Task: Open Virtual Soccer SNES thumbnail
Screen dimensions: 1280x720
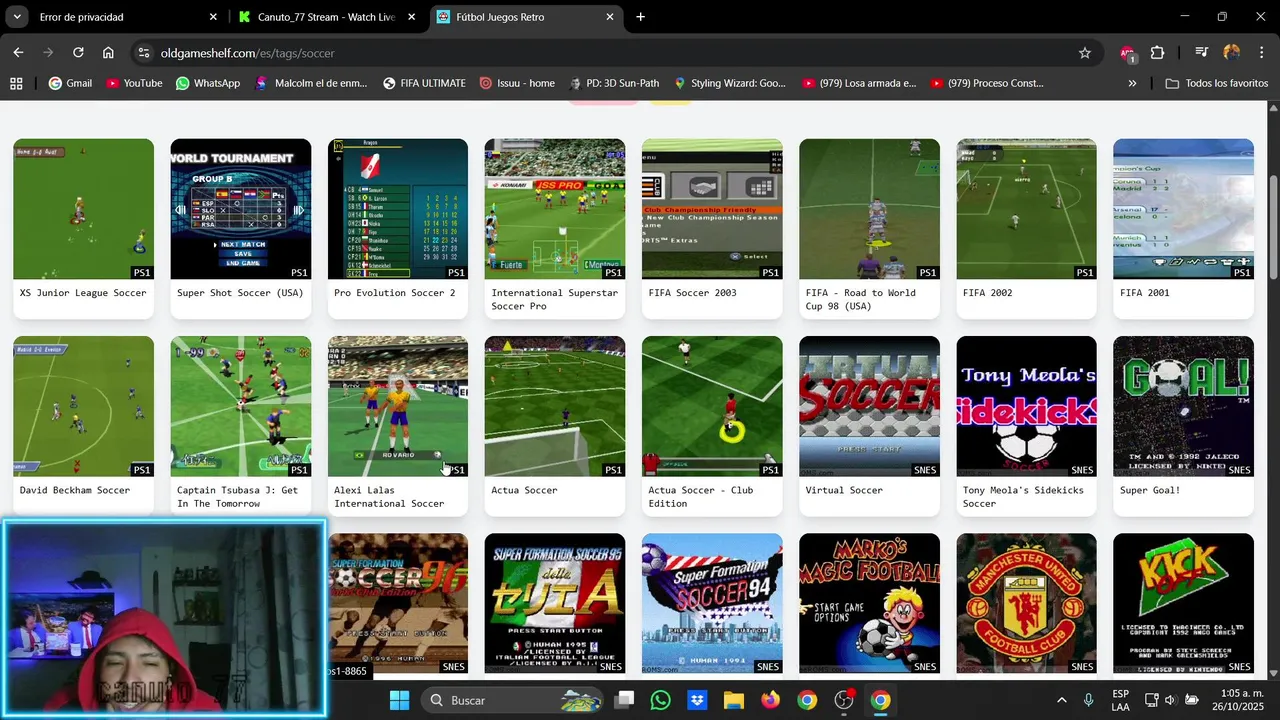Action: [x=869, y=406]
